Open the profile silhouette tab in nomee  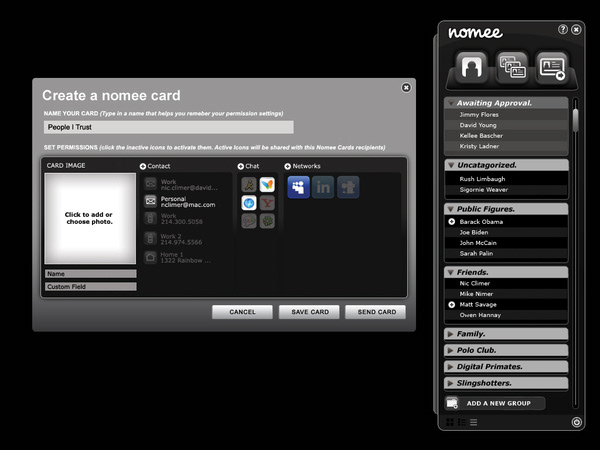tap(471, 67)
